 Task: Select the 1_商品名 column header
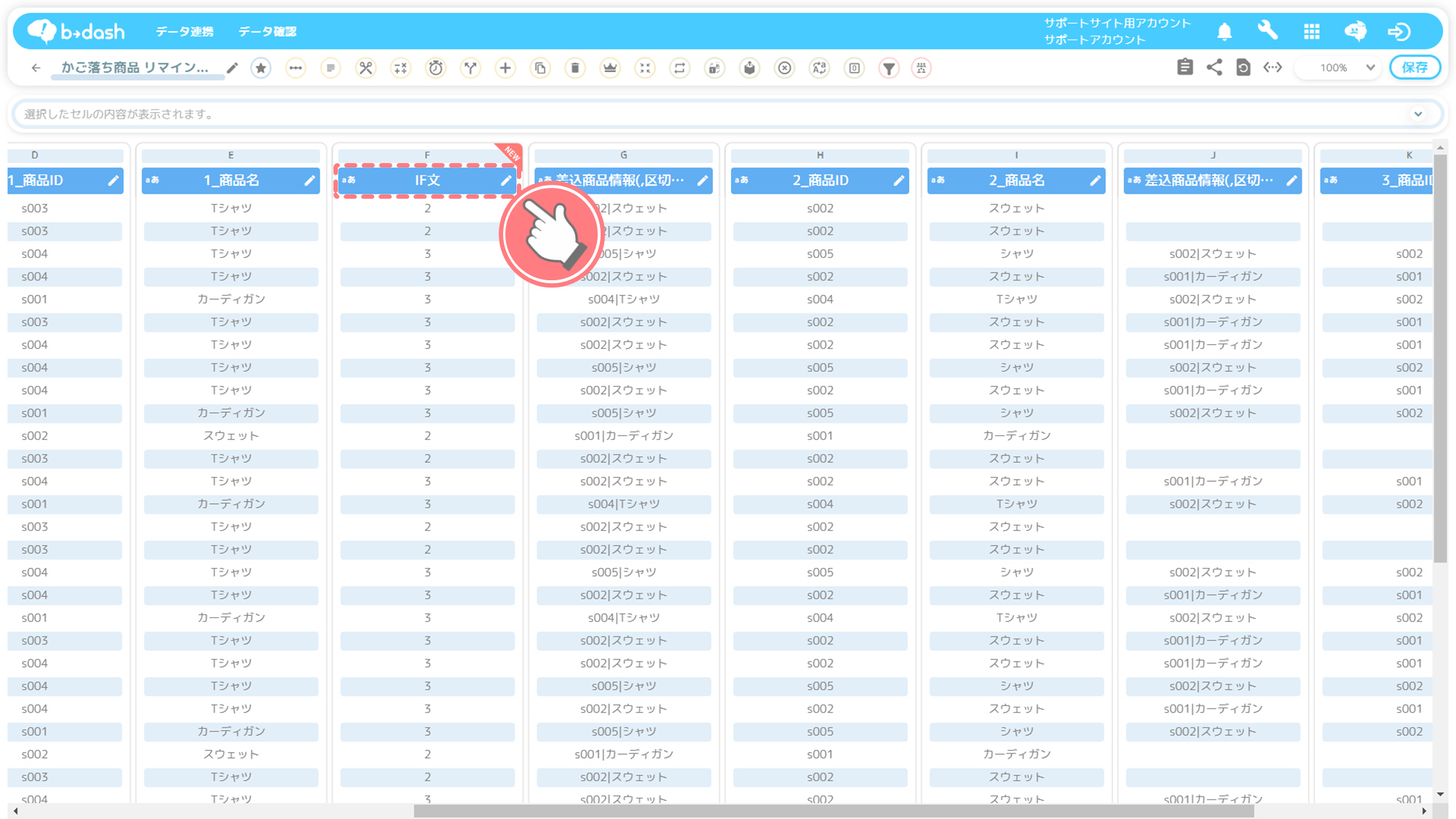point(231,181)
